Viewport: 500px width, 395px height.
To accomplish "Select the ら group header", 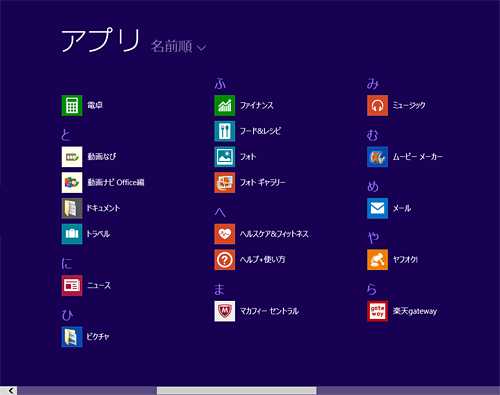I will click(x=372, y=289).
